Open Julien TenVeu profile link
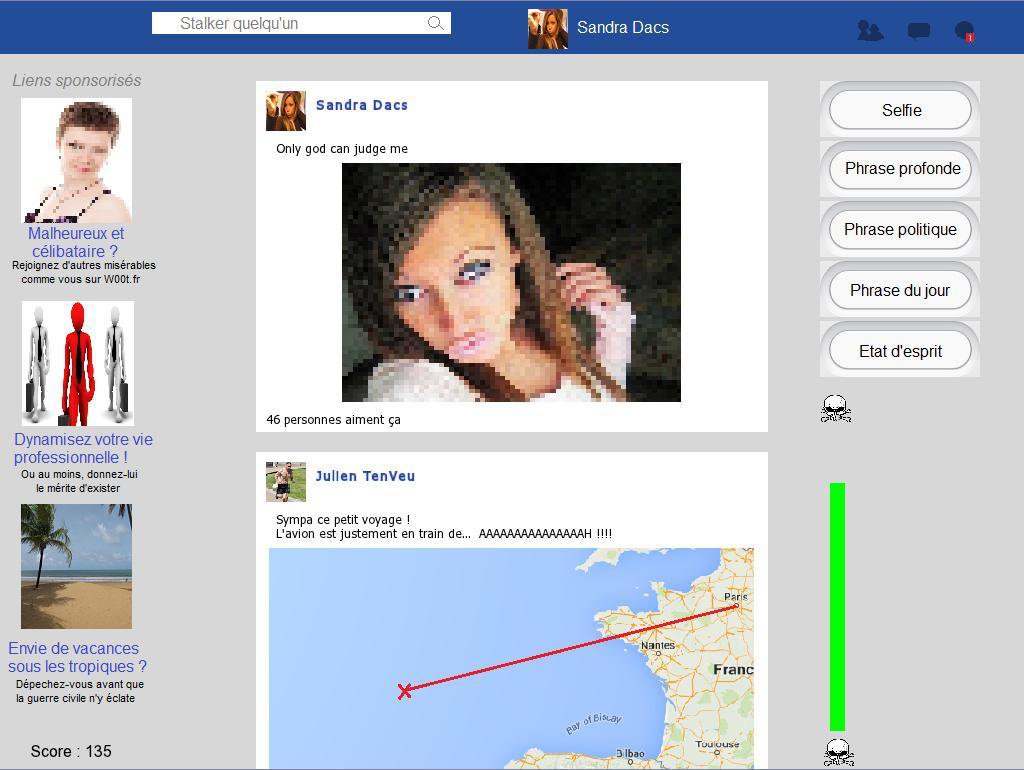The width and height of the screenshot is (1024, 770). 365,476
